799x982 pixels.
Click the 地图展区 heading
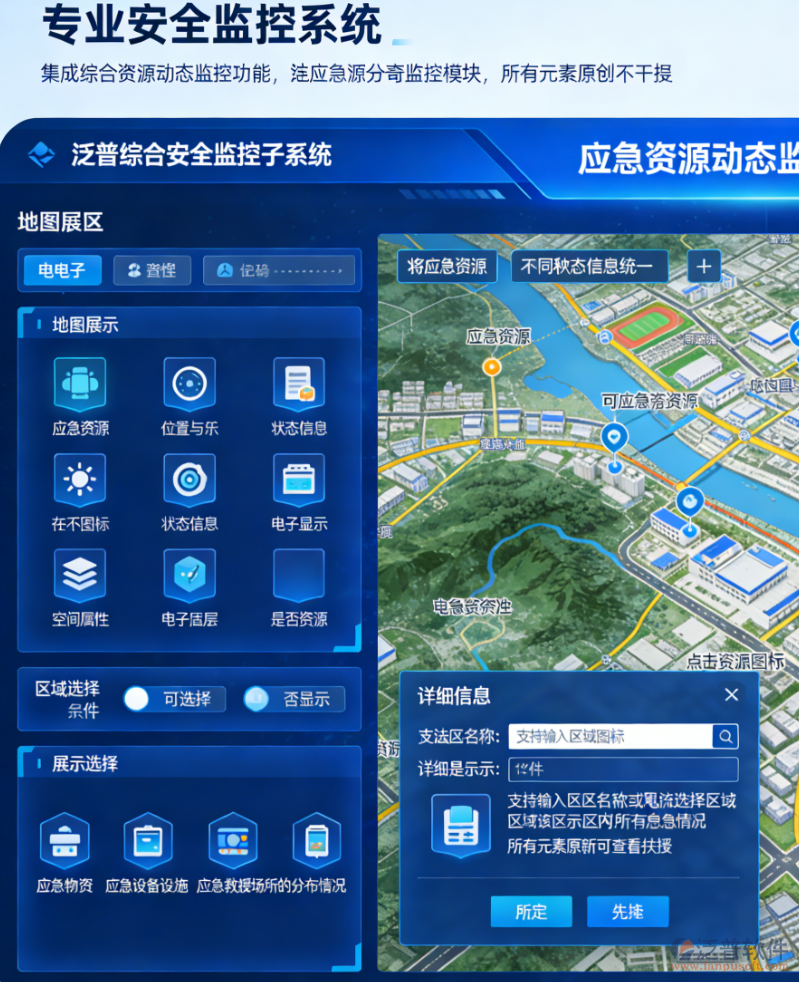tap(60, 222)
